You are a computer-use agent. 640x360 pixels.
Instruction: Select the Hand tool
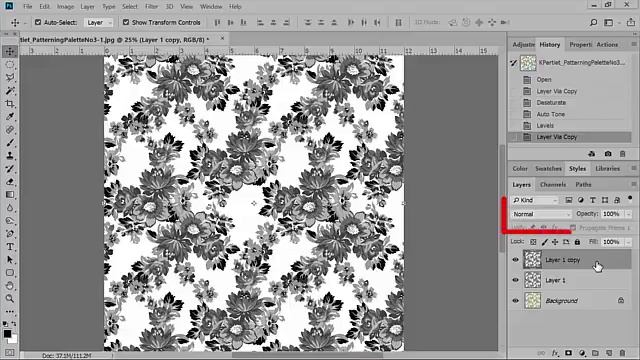(10, 286)
